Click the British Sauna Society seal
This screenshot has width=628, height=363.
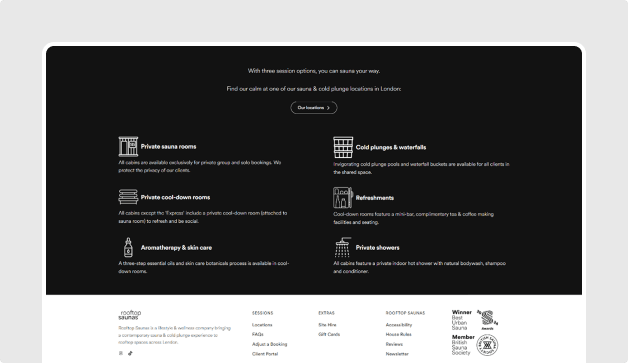pos(487,345)
